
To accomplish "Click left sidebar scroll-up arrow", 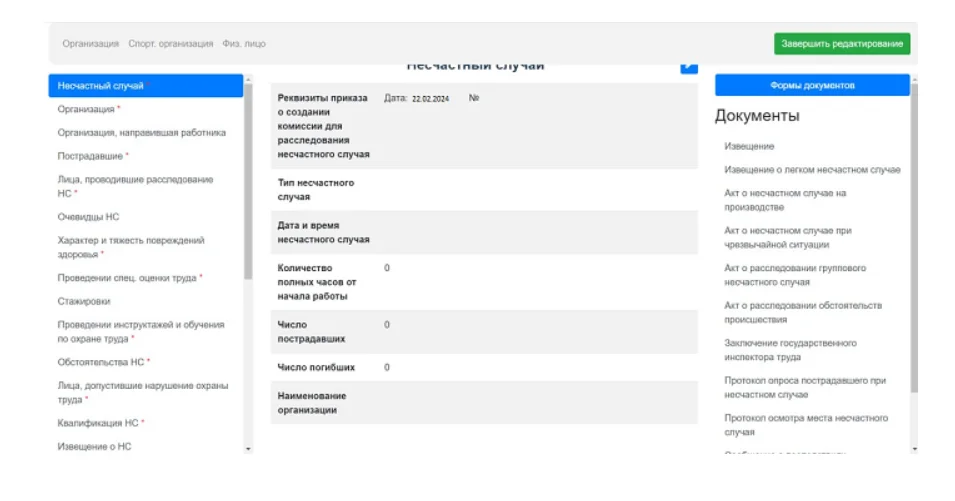I will pyautogui.click(x=248, y=80).
